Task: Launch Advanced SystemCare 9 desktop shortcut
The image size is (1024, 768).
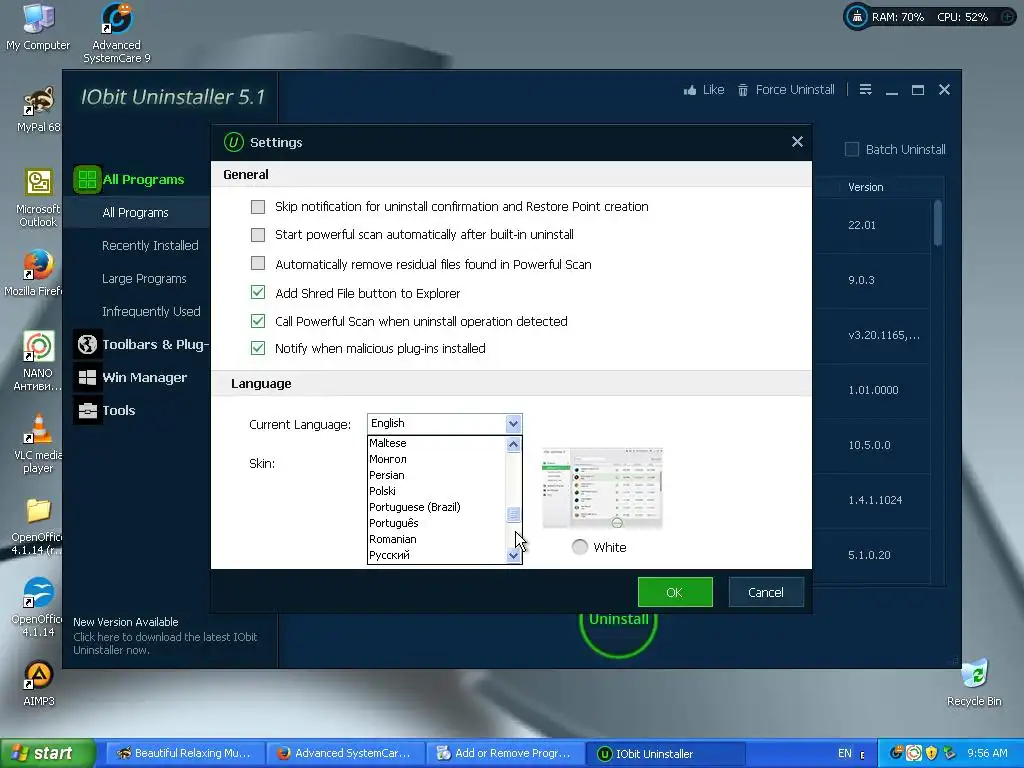Action: pos(116,31)
